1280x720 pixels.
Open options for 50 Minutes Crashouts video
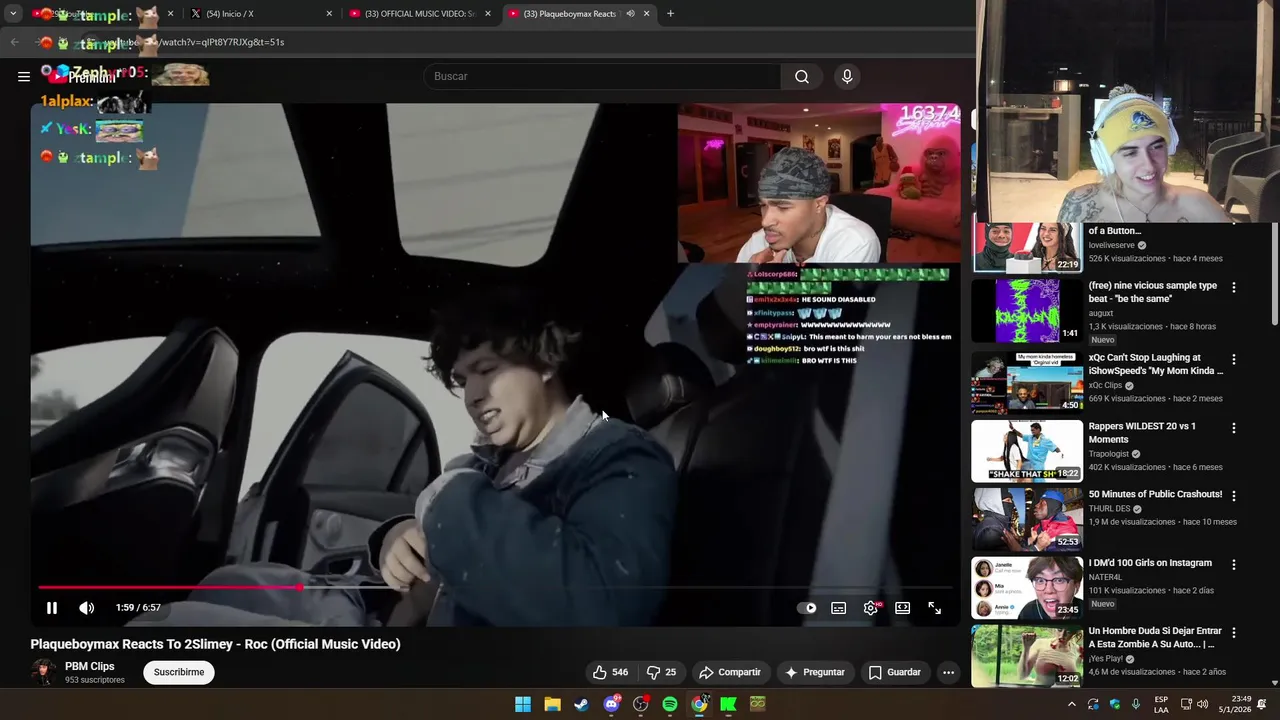[1233, 496]
